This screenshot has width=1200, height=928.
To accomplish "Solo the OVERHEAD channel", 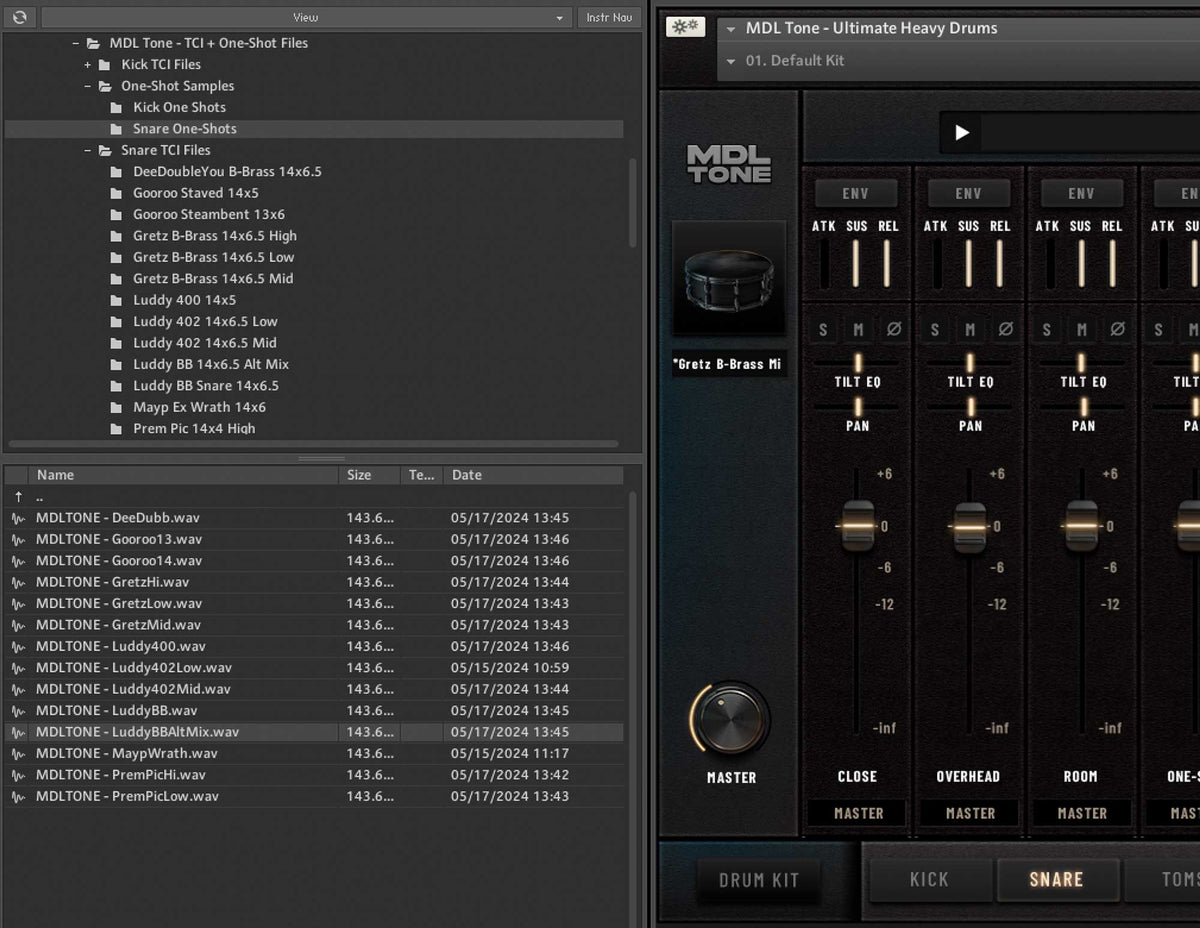I will (x=935, y=329).
